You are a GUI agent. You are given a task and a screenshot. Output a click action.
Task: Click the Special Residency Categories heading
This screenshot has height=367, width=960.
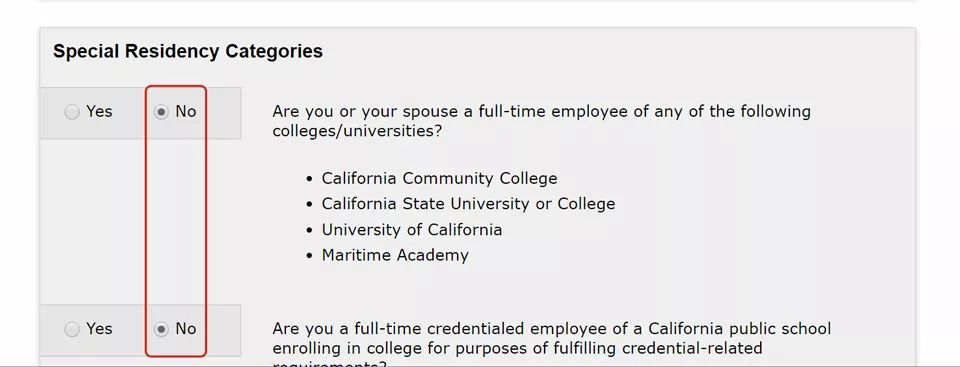coord(188,51)
